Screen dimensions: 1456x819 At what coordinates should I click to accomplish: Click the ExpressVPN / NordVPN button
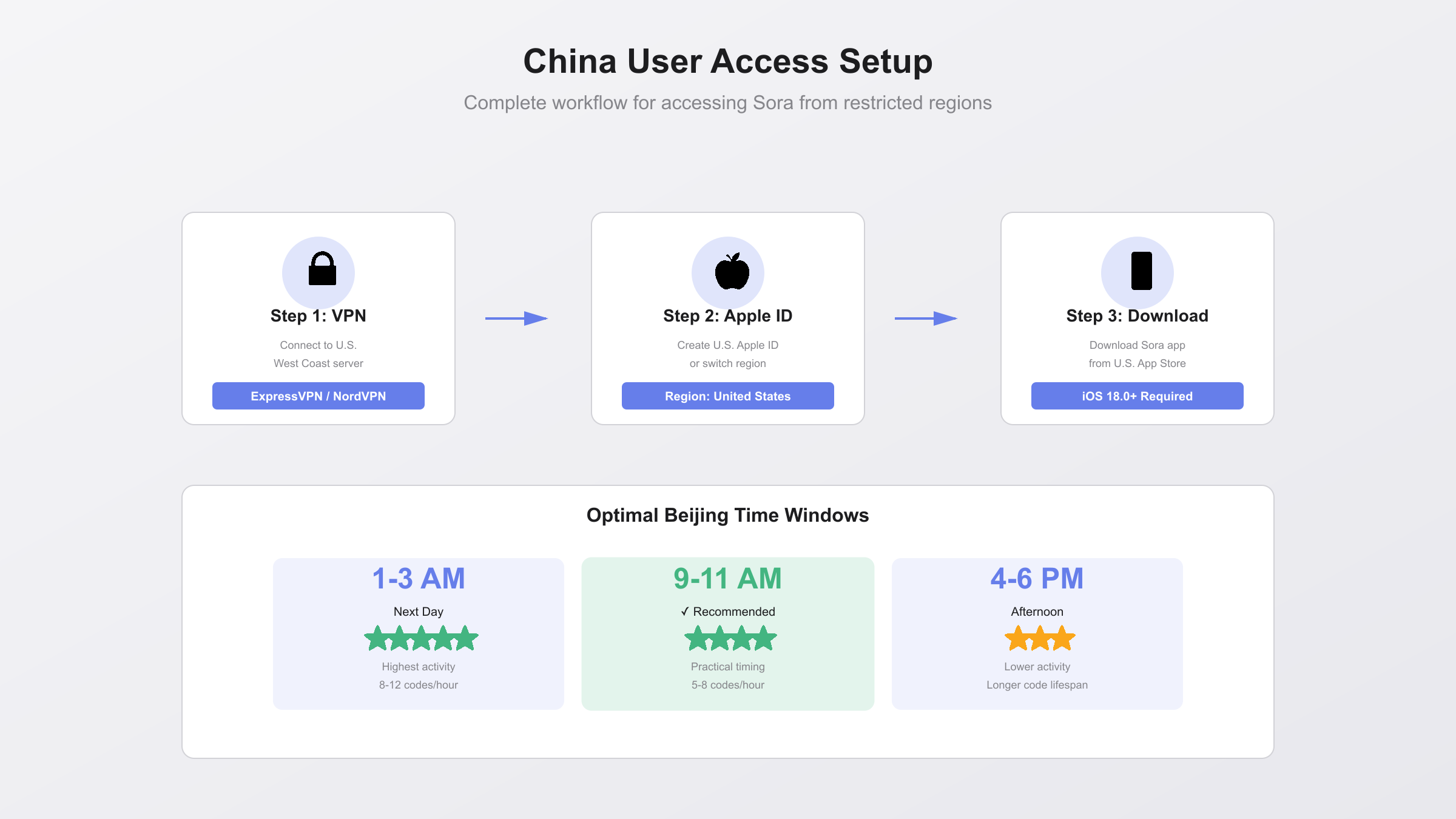pos(318,396)
